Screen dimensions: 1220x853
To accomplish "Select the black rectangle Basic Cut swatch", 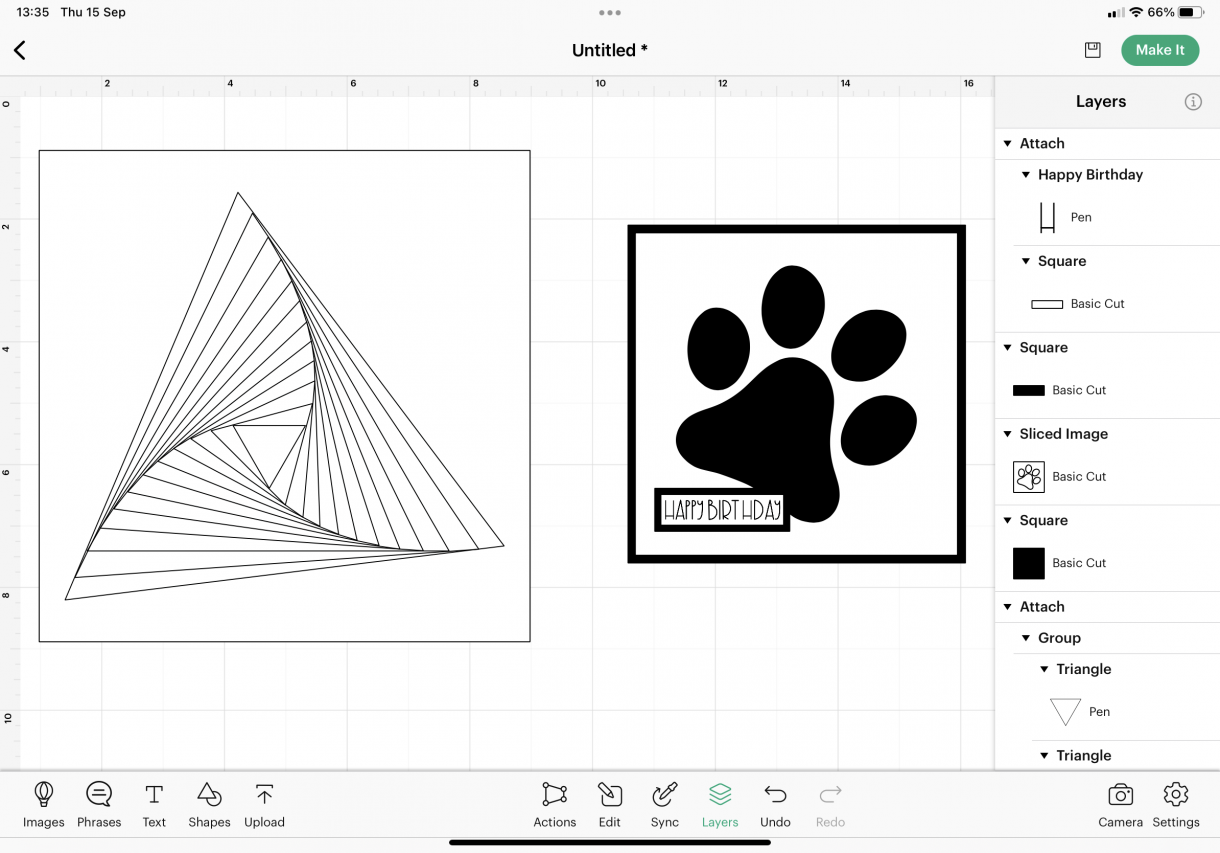I will [x=1029, y=391].
